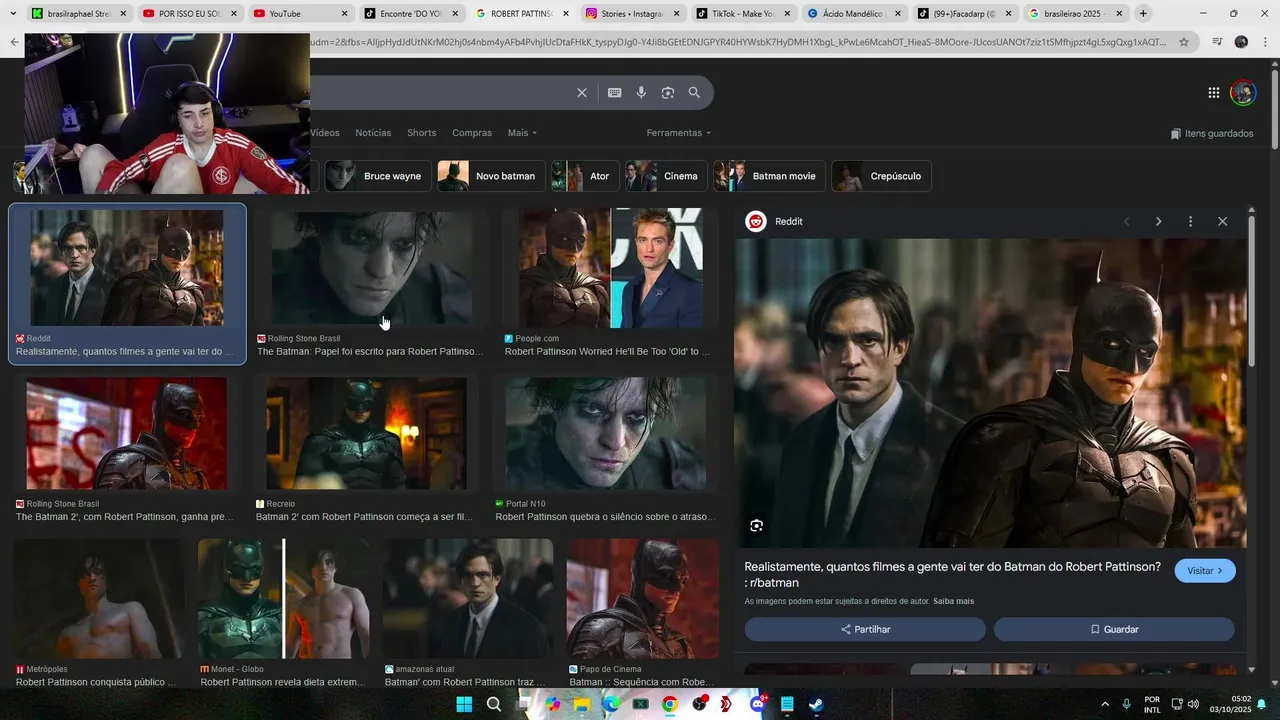Open the Papo de Cinema image result
The width and height of the screenshot is (1280, 720).
coord(643,599)
